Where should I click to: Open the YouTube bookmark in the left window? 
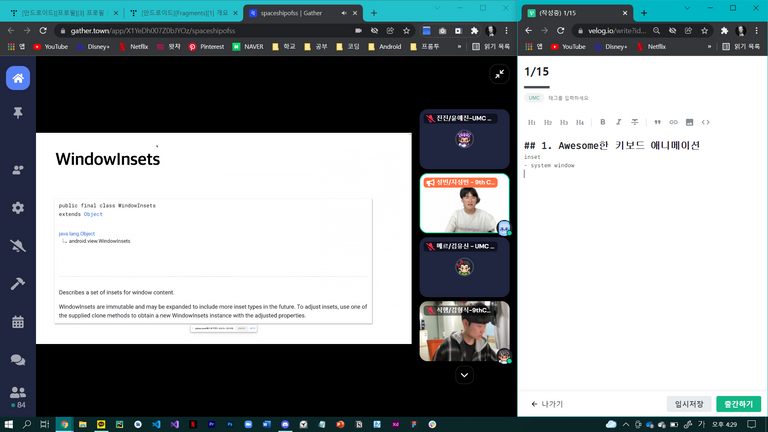click(50, 47)
